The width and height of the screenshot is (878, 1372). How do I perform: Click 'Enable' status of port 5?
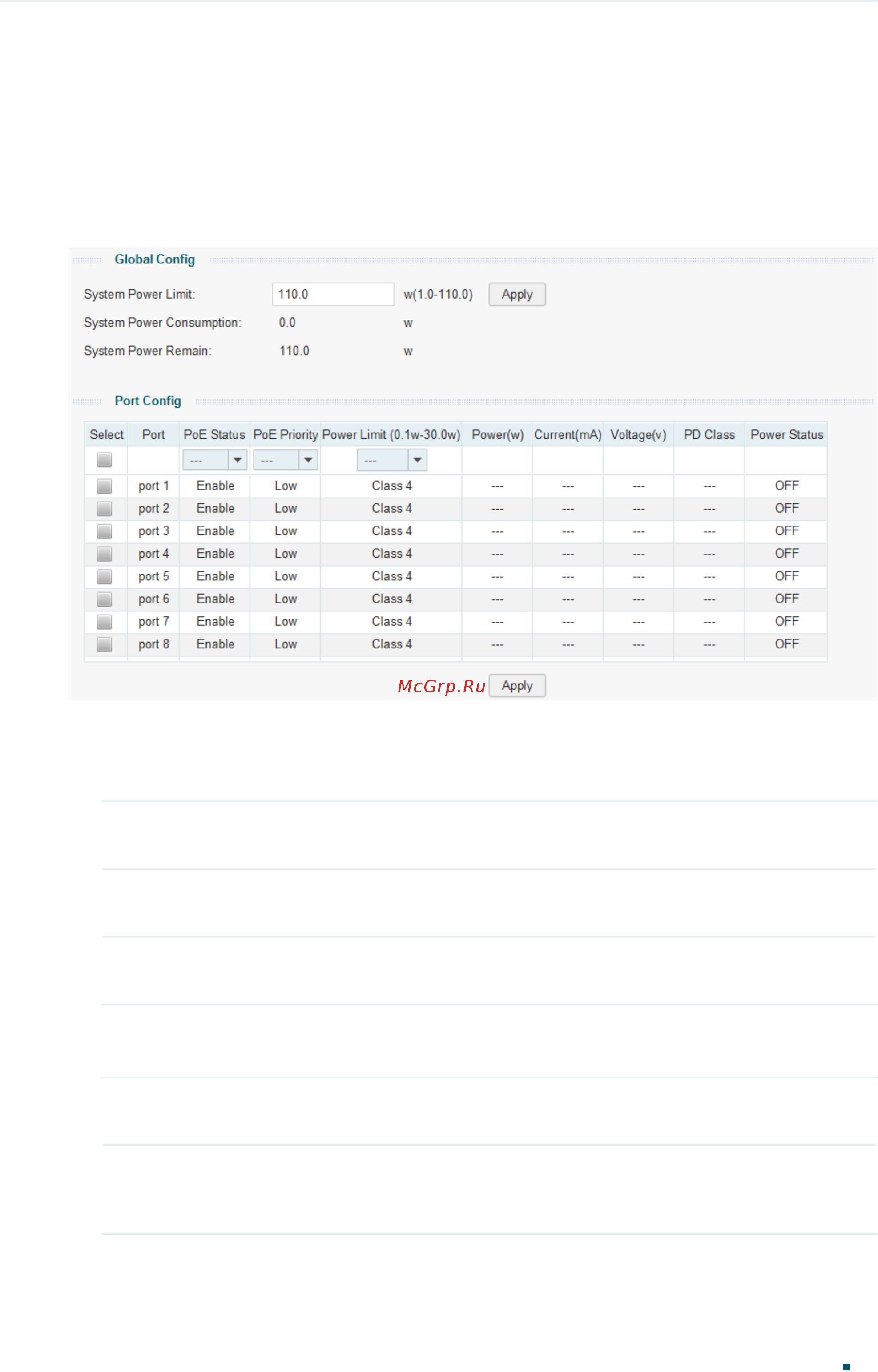tap(216, 576)
